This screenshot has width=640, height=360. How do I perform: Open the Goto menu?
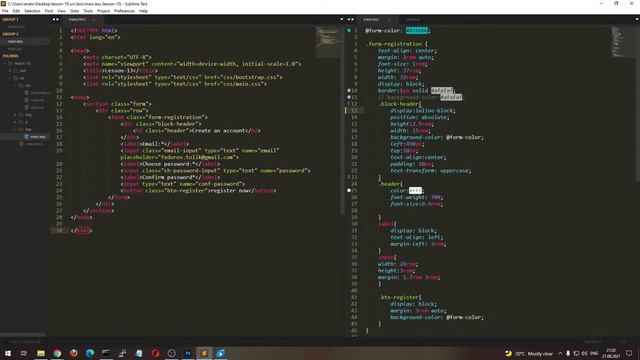[x=74, y=11]
